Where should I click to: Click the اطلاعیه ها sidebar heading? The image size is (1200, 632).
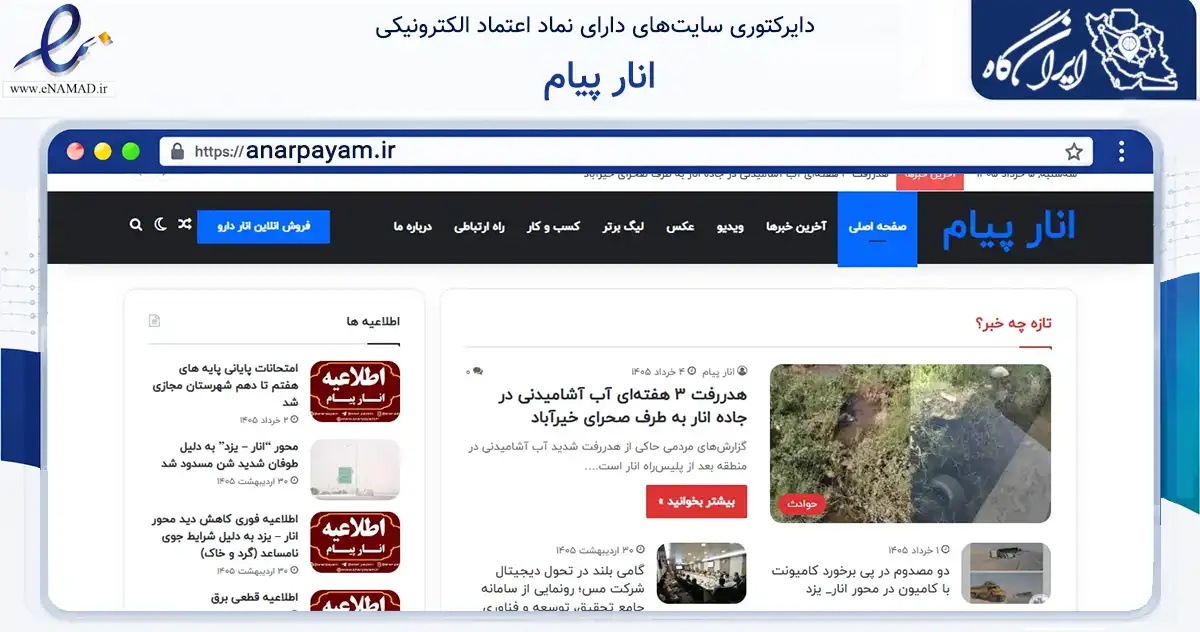373,321
